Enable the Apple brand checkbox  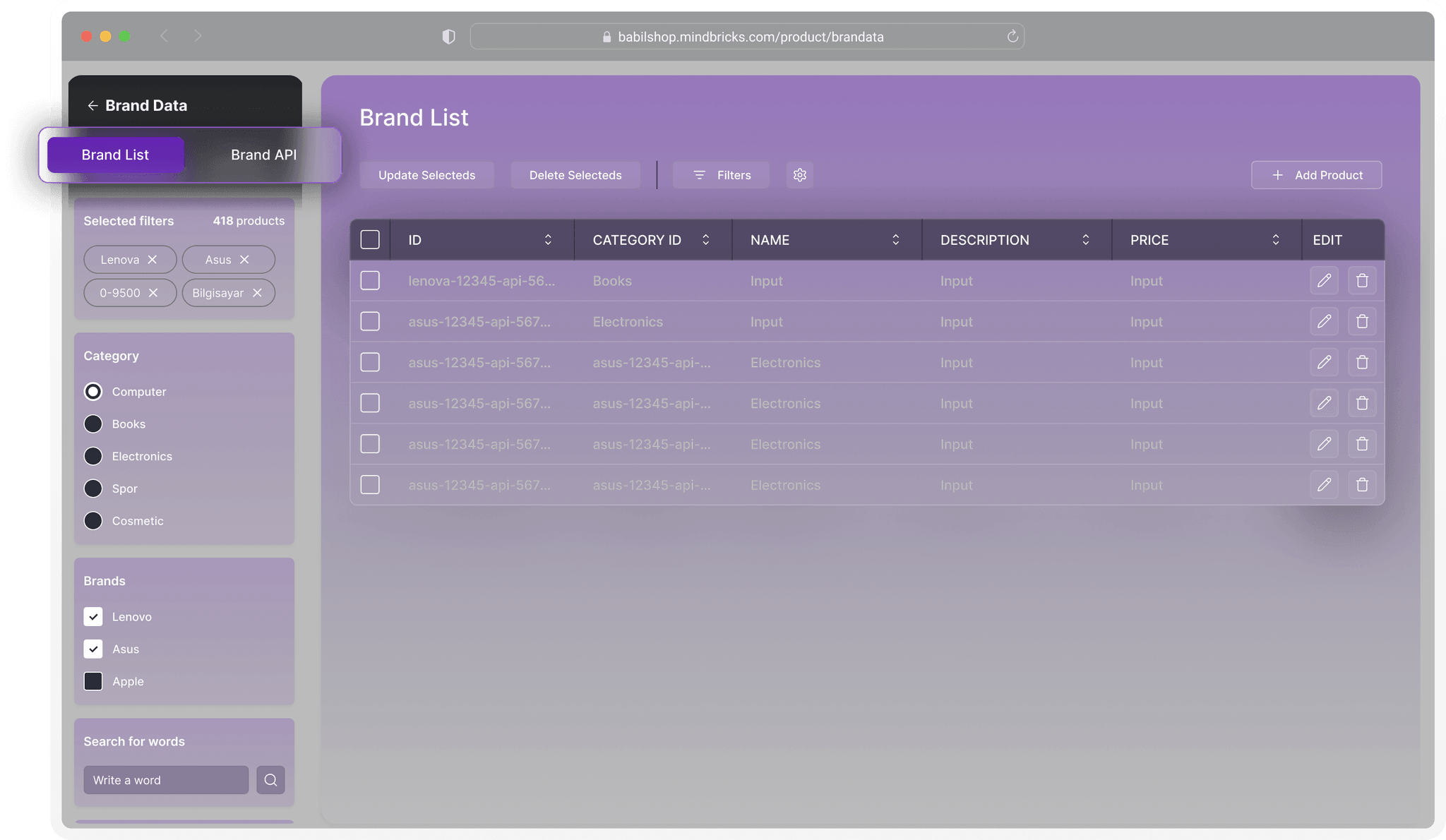click(92, 681)
